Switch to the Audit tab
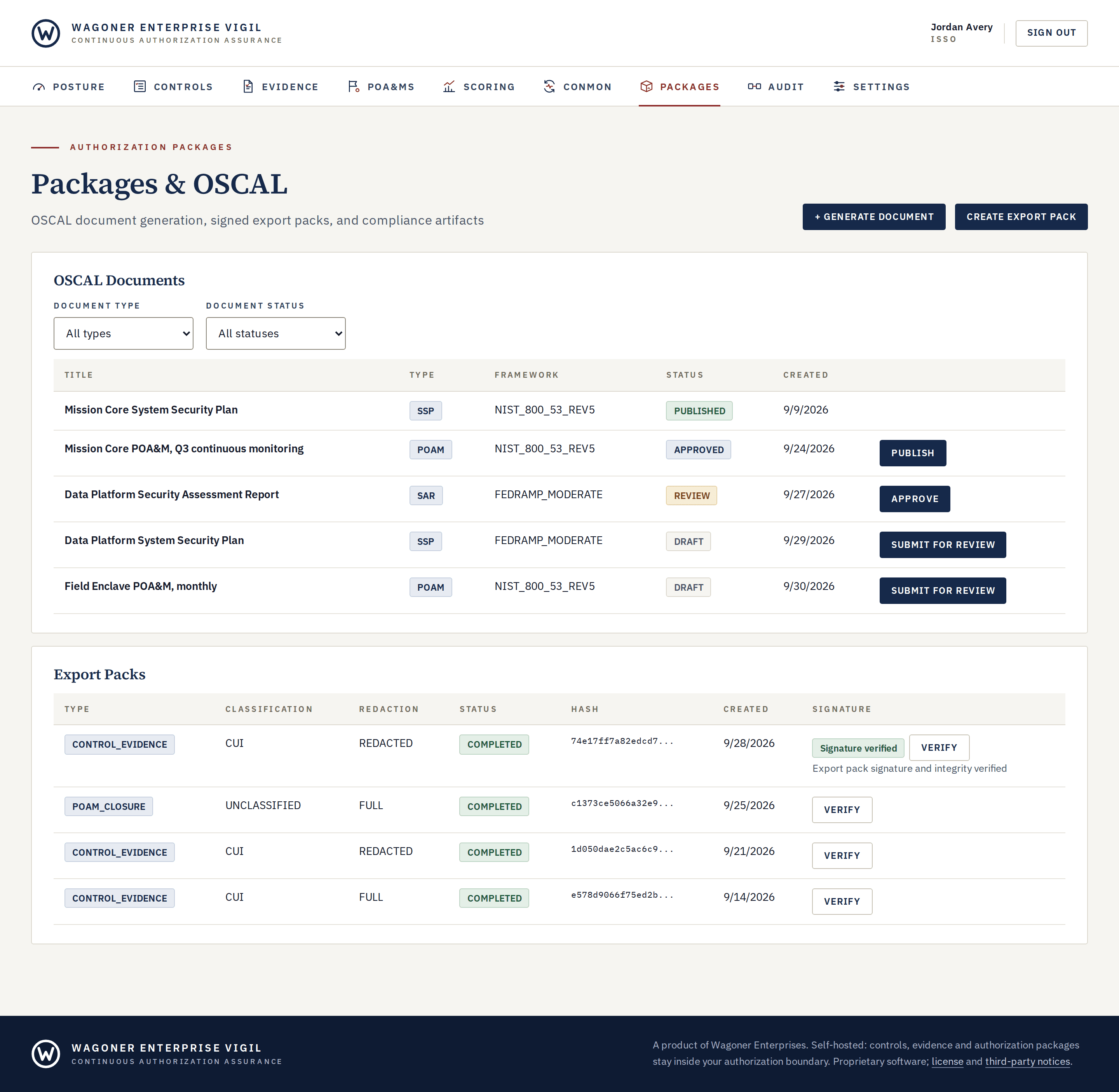 click(x=776, y=87)
